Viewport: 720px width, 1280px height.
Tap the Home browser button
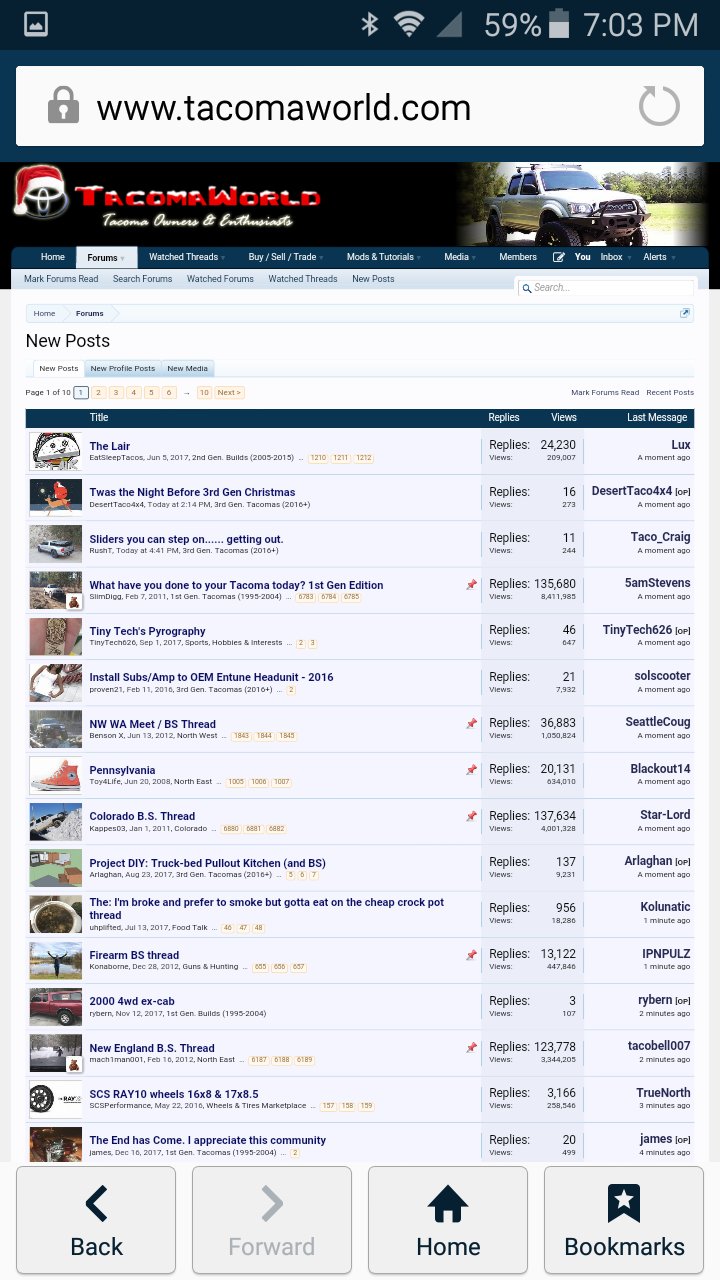click(448, 1220)
